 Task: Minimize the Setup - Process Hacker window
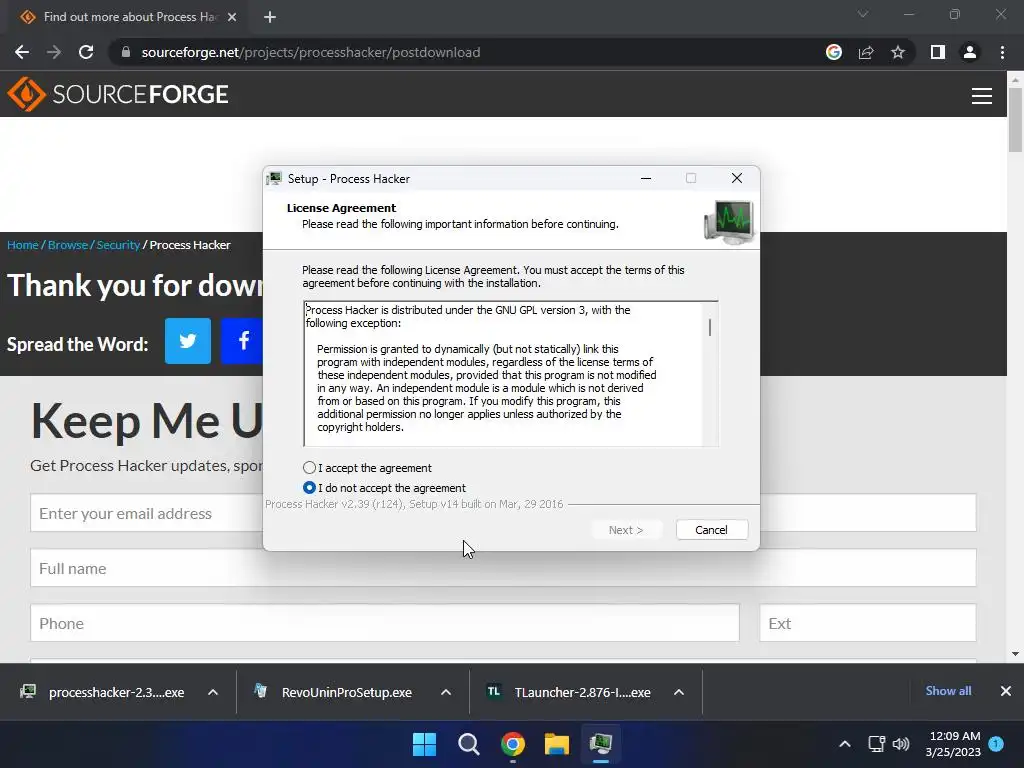tap(646, 178)
